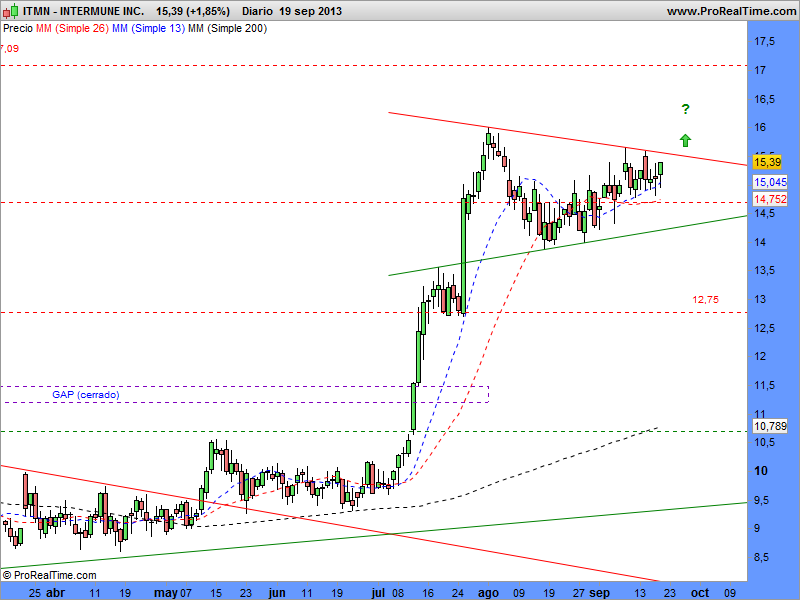The image size is (800, 600).
Task: Click the red 14,752 moving average tag
Action: coord(770,199)
